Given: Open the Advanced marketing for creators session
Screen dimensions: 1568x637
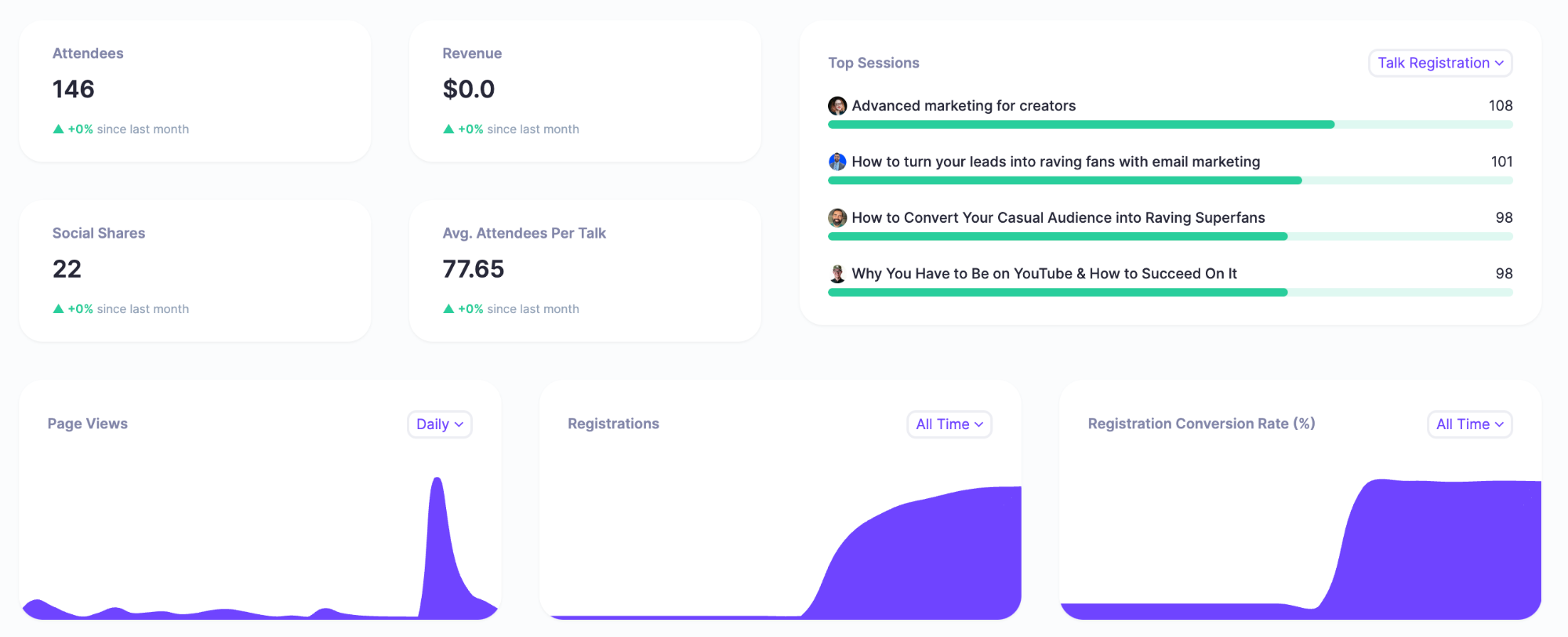Looking at the screenshot, I should point(964,106).
